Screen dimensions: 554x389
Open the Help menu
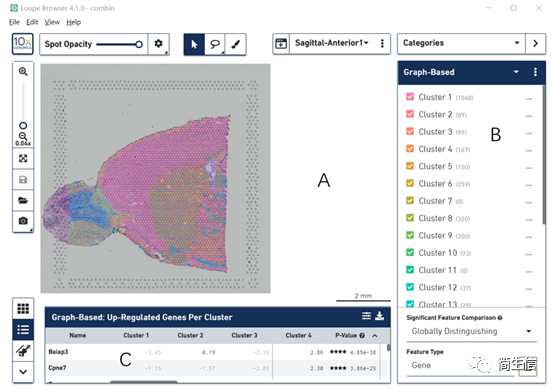pos(73,22)
